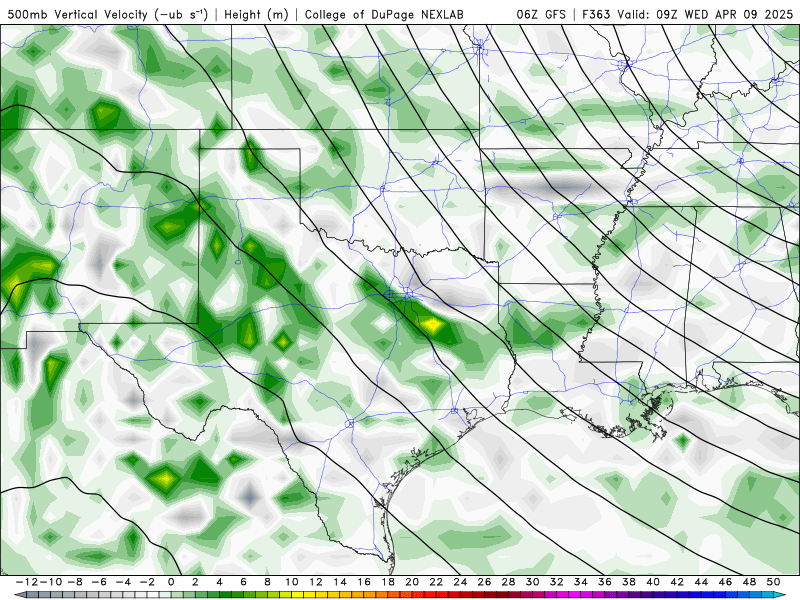Click the "48" color scale label
The width and height of the screenshot is (800, 600).
pyautogui.click(x=749, y=582)
